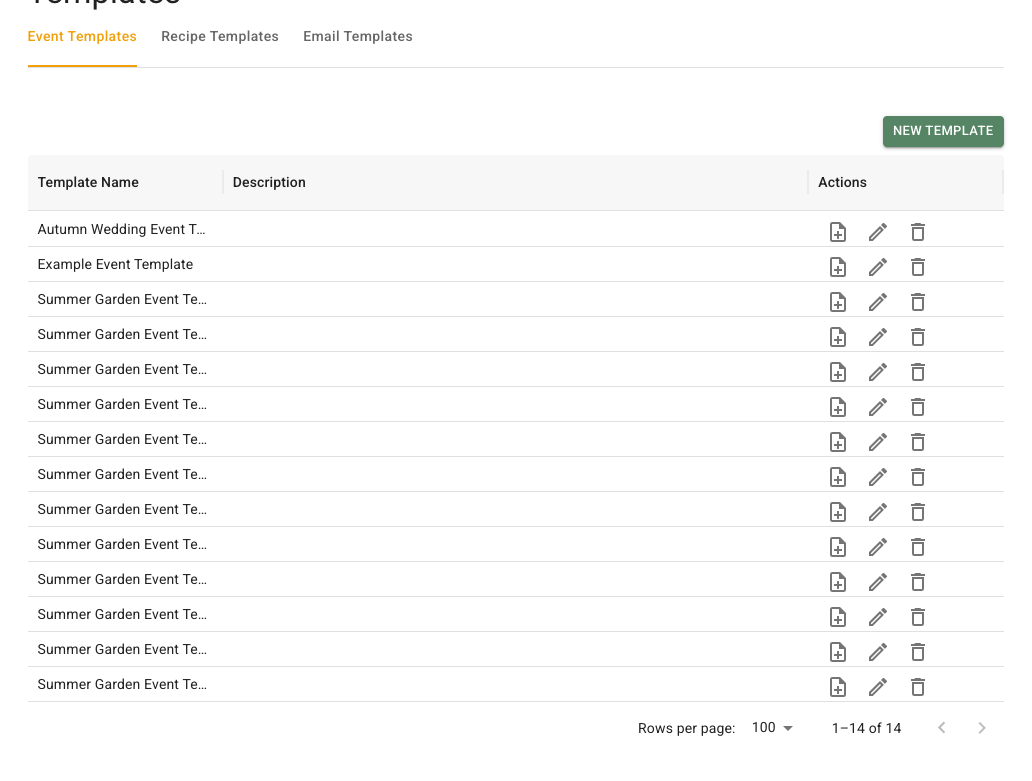Go to the next page arrow

pyautogui.click(x=981, y=728)
